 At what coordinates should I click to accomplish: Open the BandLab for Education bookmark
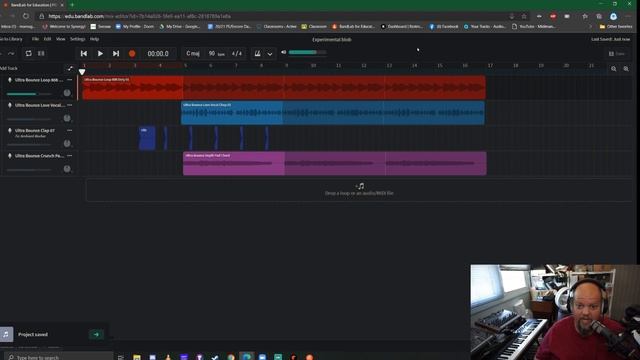tap(353, 27)
